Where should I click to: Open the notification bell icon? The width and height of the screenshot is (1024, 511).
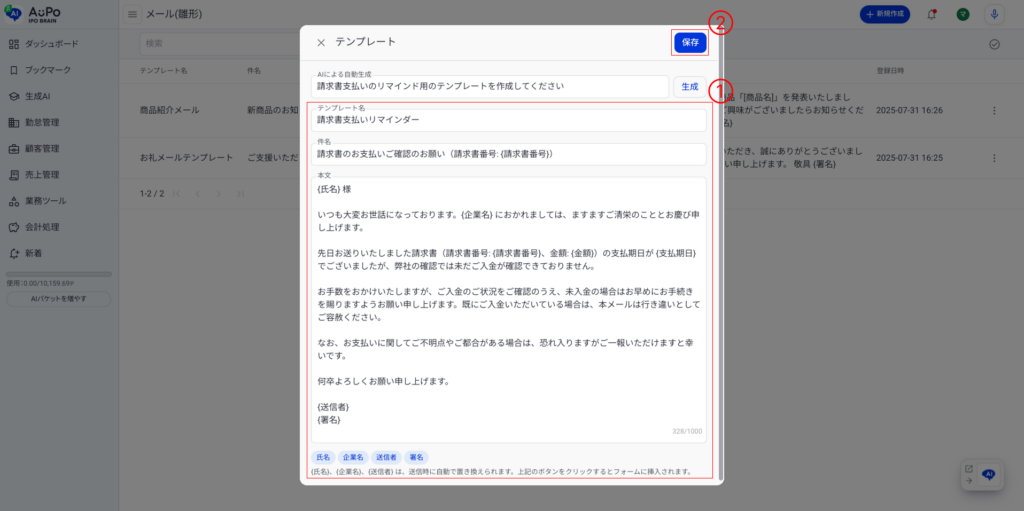(x=932, y=15)
